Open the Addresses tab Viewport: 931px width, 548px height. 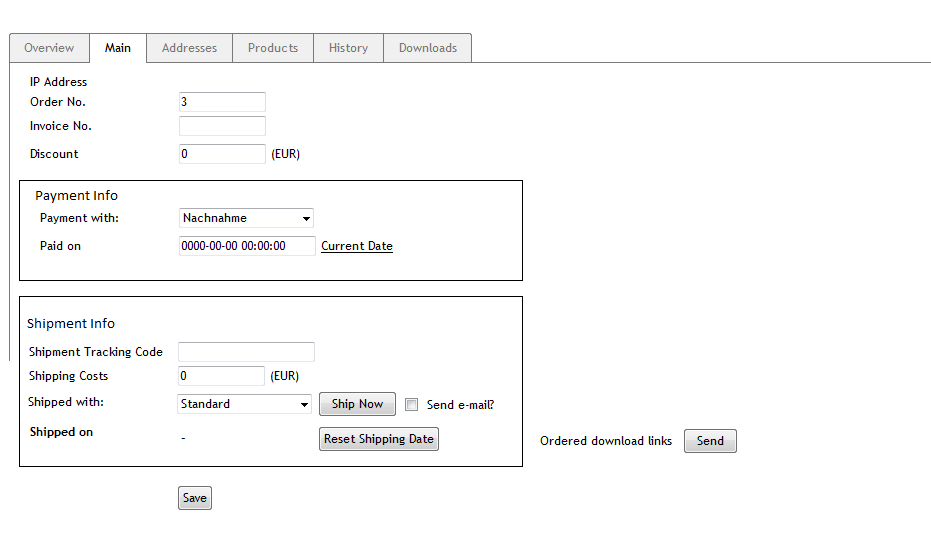click(x=189, y=48)
